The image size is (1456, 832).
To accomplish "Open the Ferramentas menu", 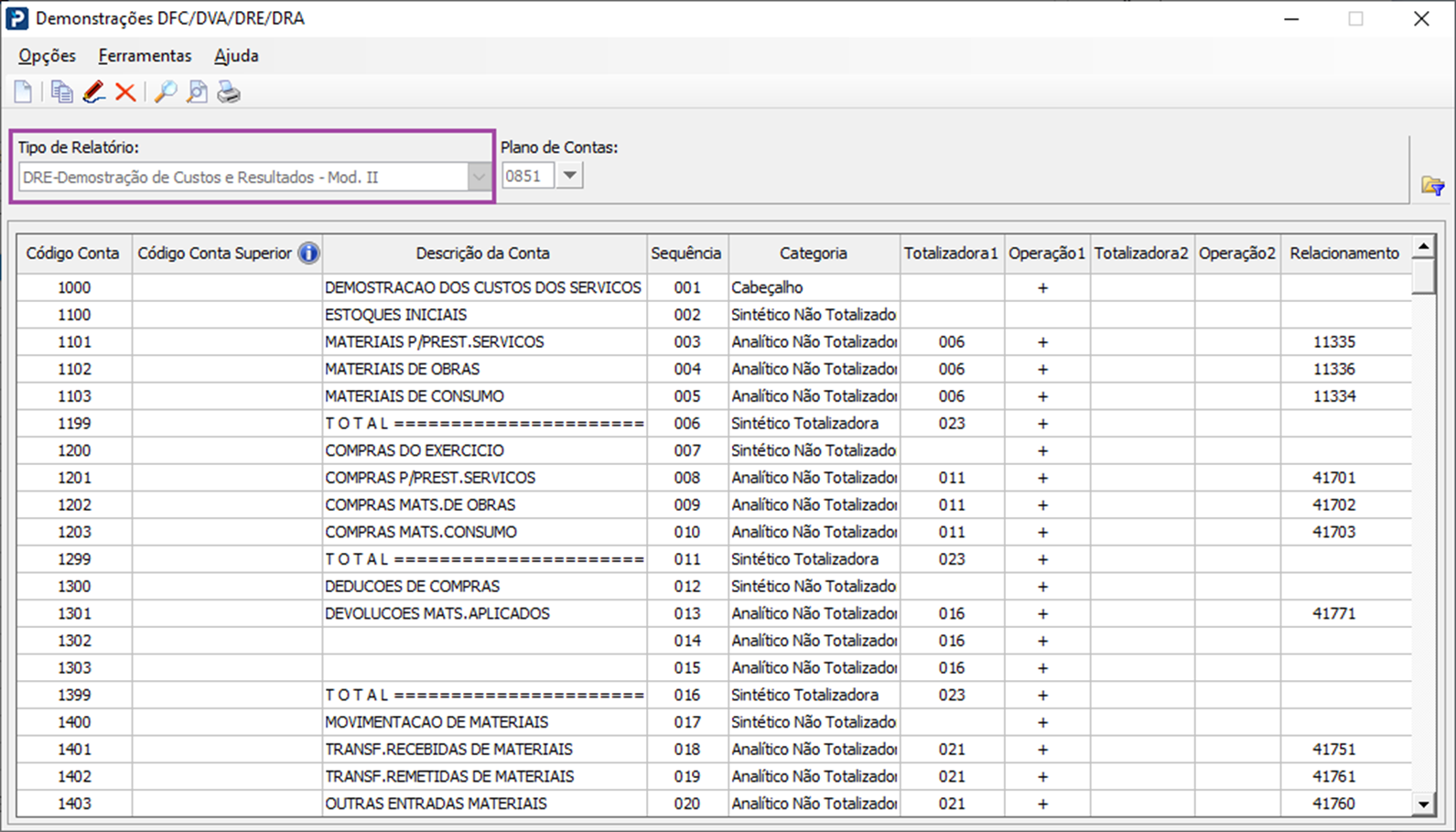I will tap(145, 56).
